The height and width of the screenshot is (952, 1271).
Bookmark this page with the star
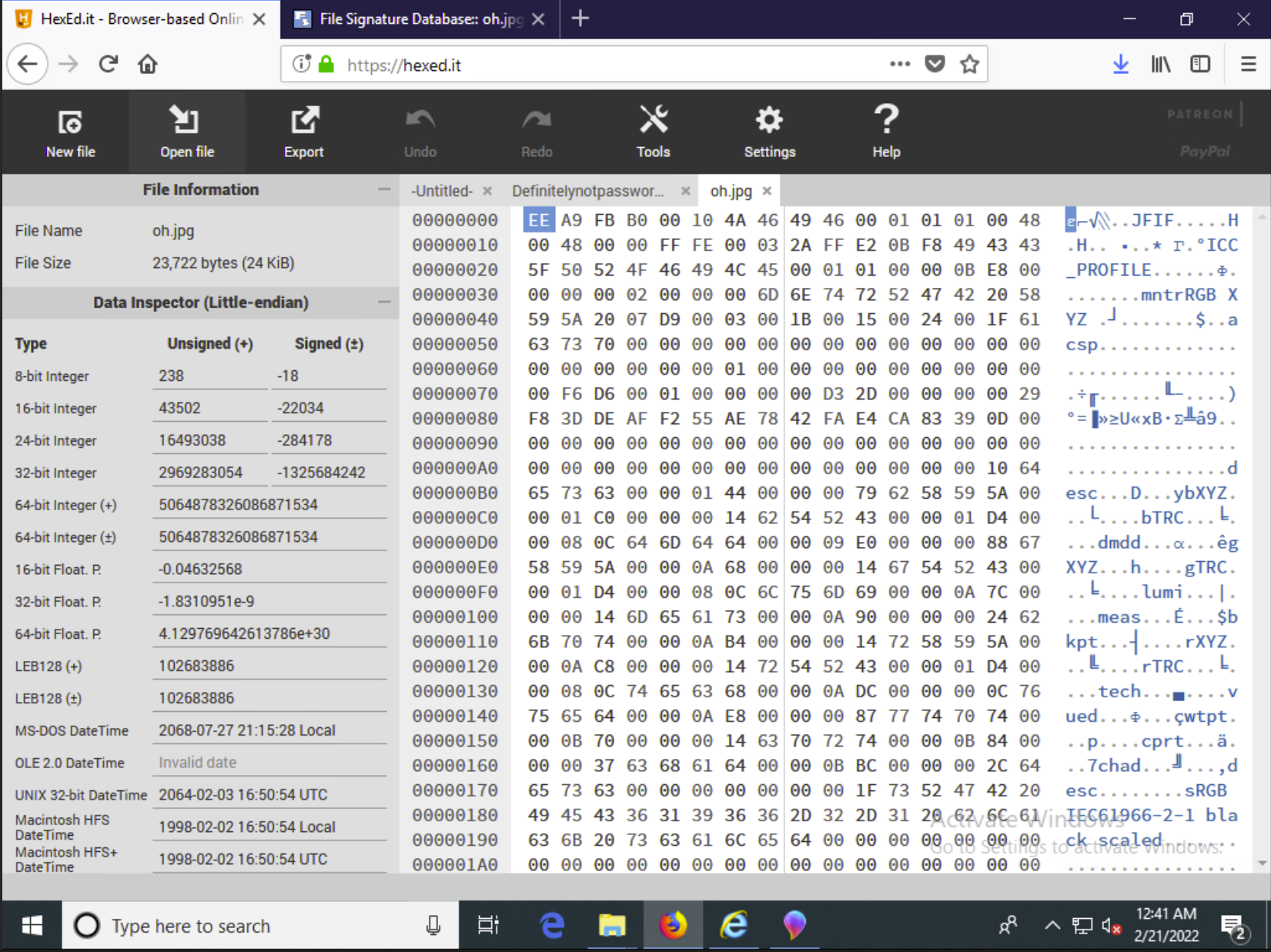(x=969, y=64)
